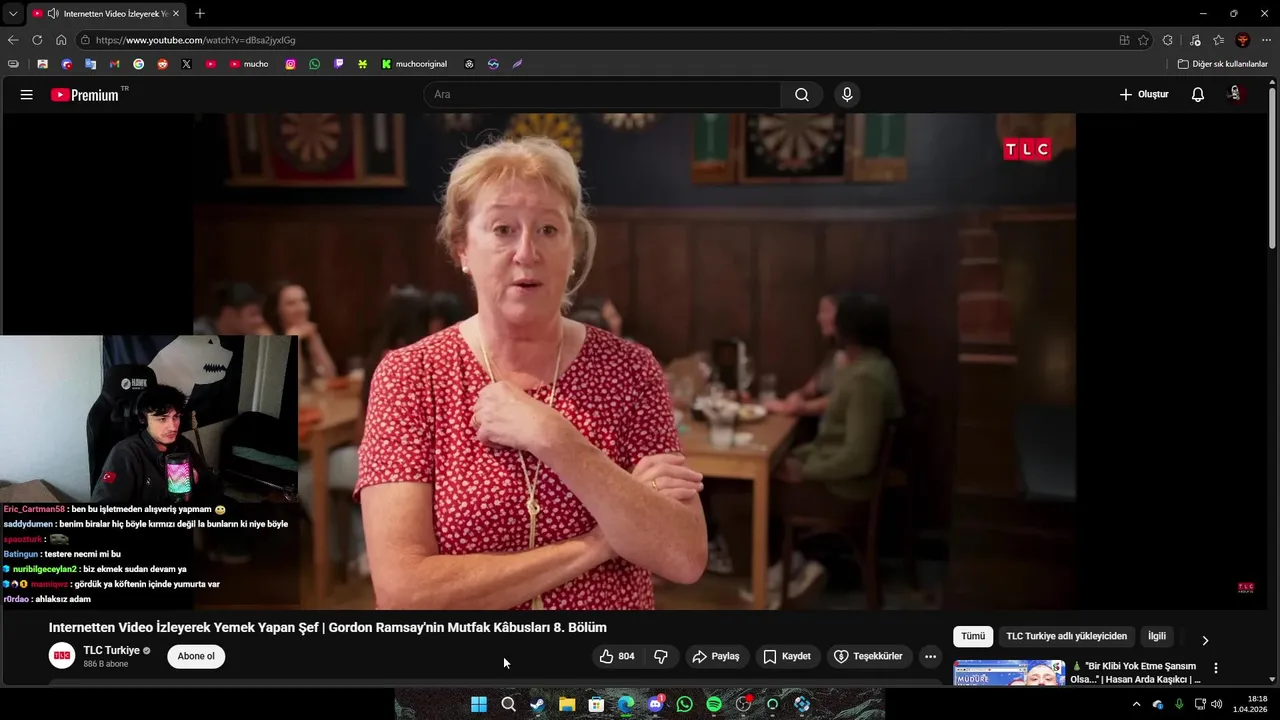Open the tab list dropdown arrow

pos(13,13)
